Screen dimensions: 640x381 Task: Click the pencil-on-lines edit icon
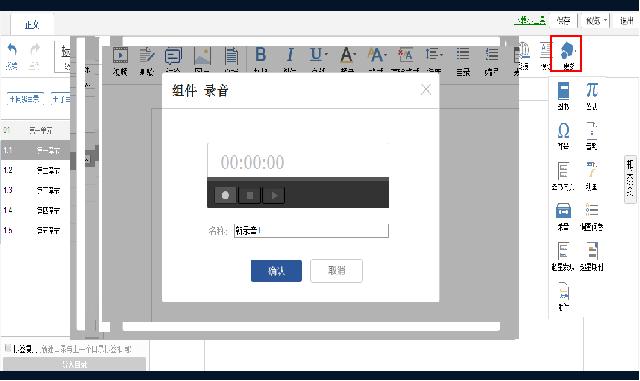click(147, 56)
